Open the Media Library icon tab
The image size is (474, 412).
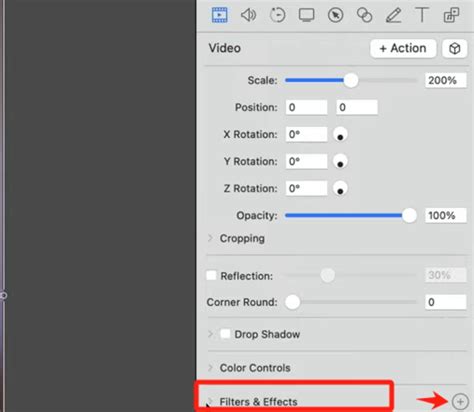[x=451, y=15]
